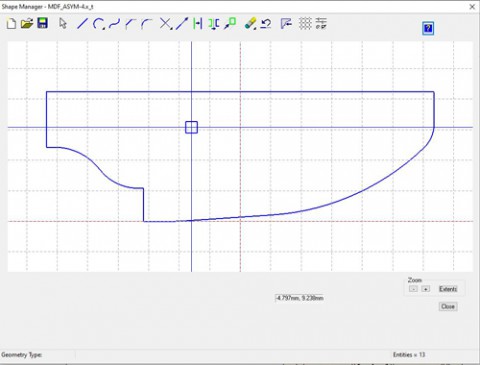Click the Close button
Screen dimensions: 480x365
click(448, 306)
